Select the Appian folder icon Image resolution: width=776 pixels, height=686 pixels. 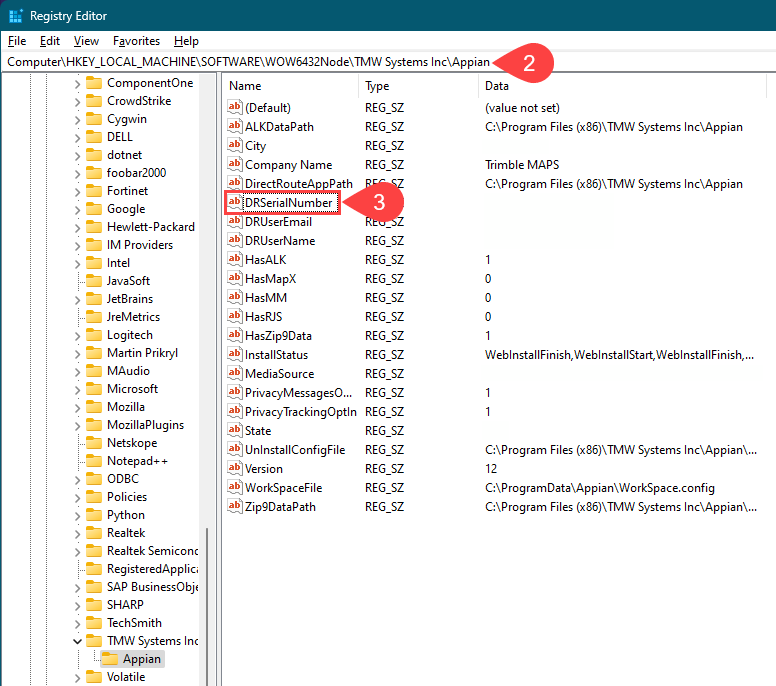point(110,659)
